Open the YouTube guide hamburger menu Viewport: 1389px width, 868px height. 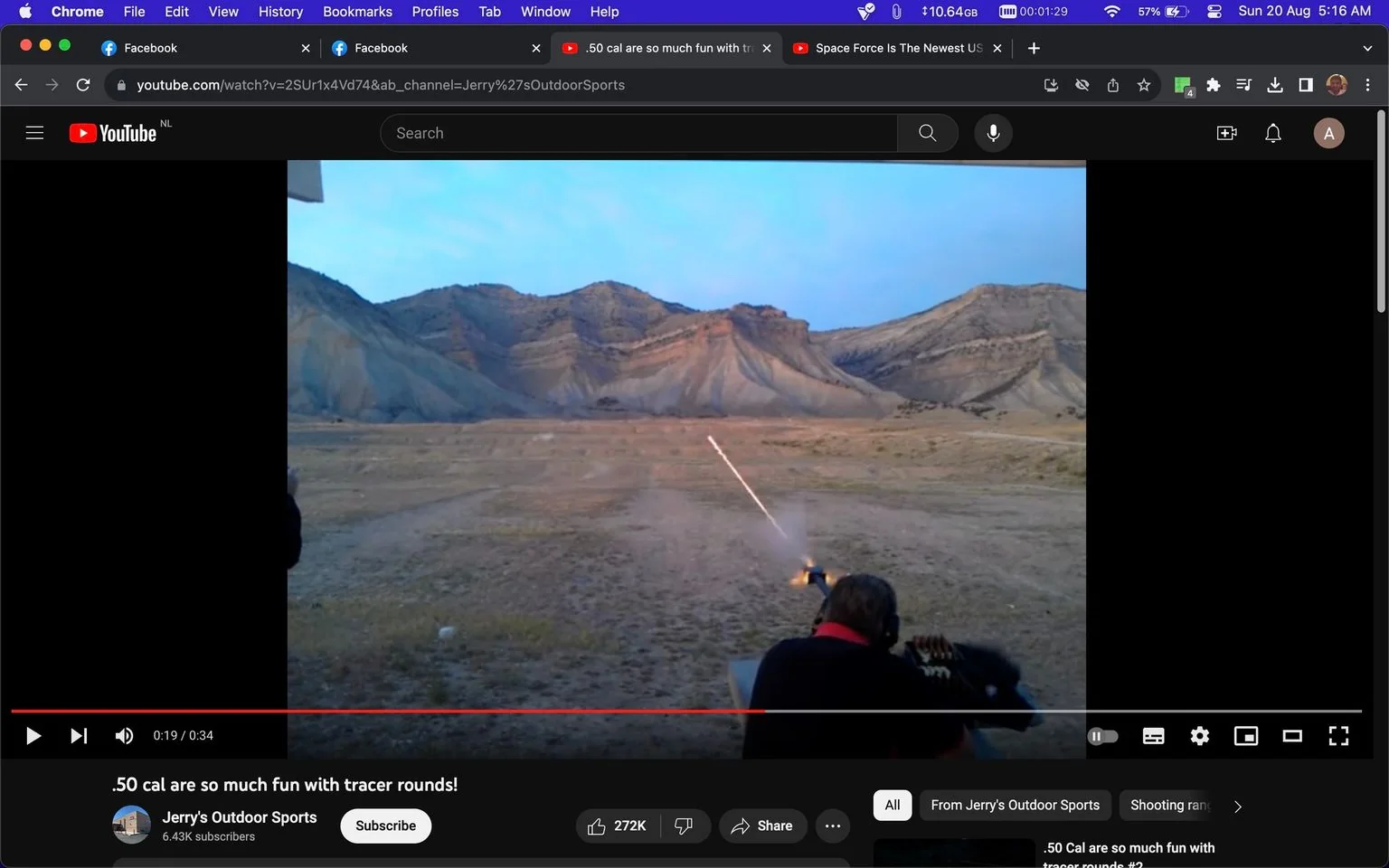34,133
